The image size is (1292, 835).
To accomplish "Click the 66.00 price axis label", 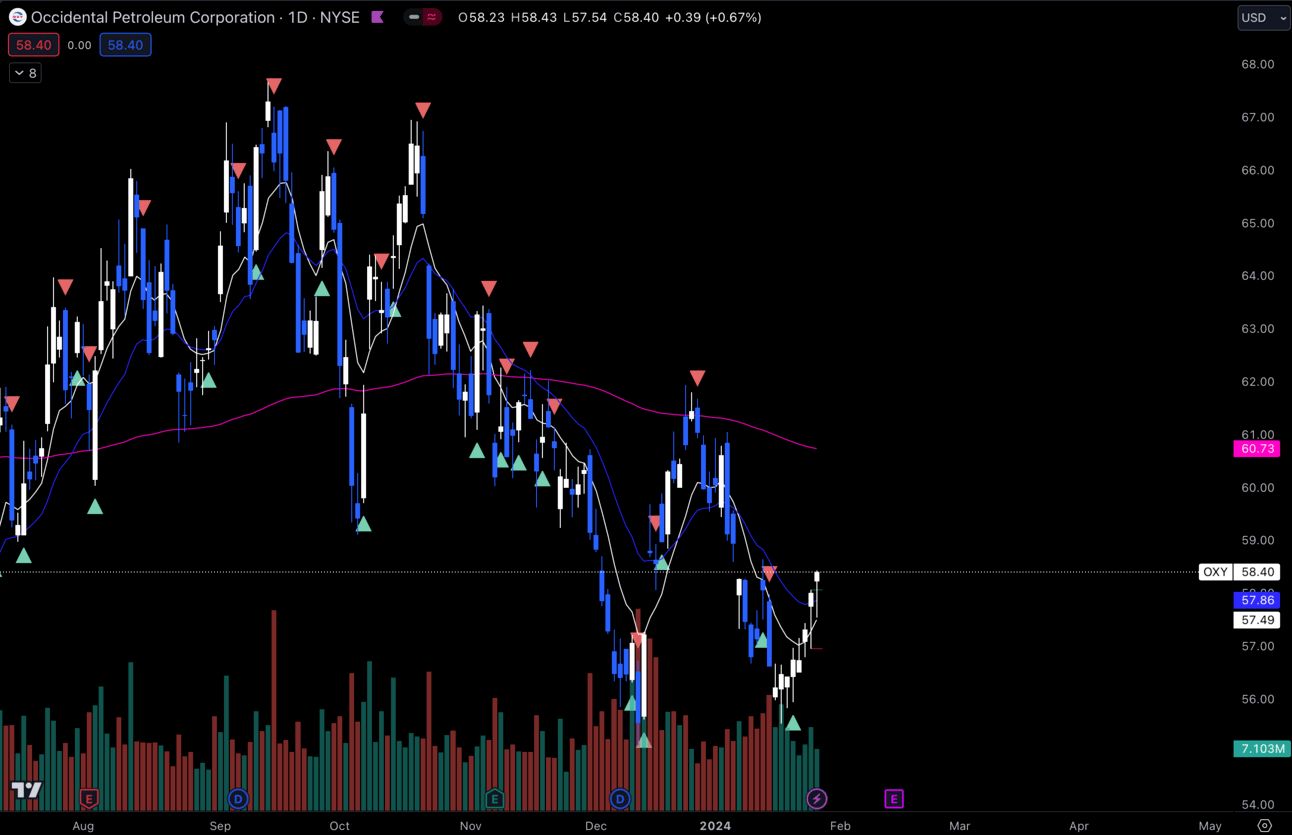I will 1257,170.
